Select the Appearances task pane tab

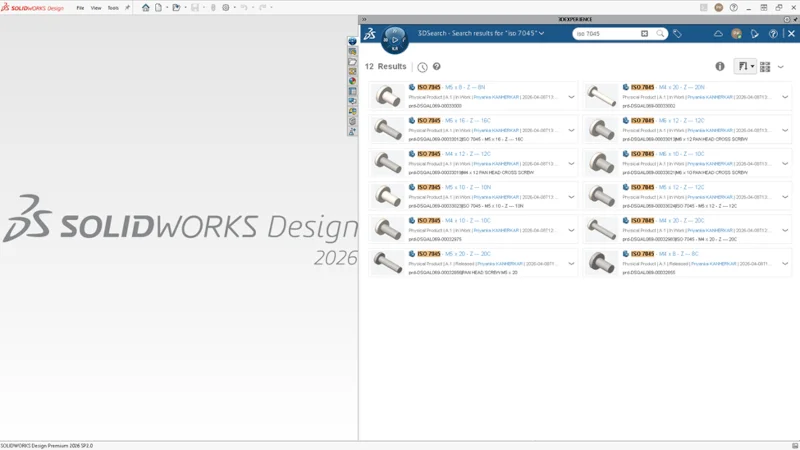(352, 81)
